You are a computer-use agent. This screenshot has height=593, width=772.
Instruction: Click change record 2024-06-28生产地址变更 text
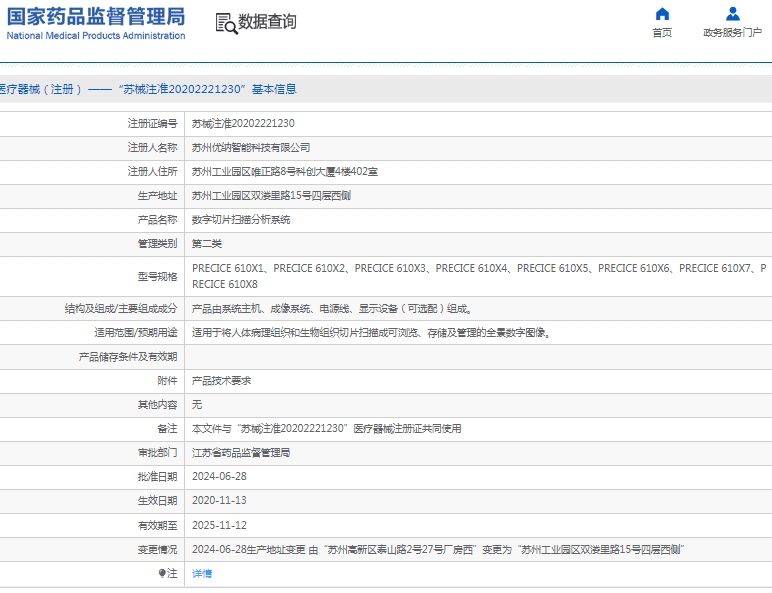point(438,550)
